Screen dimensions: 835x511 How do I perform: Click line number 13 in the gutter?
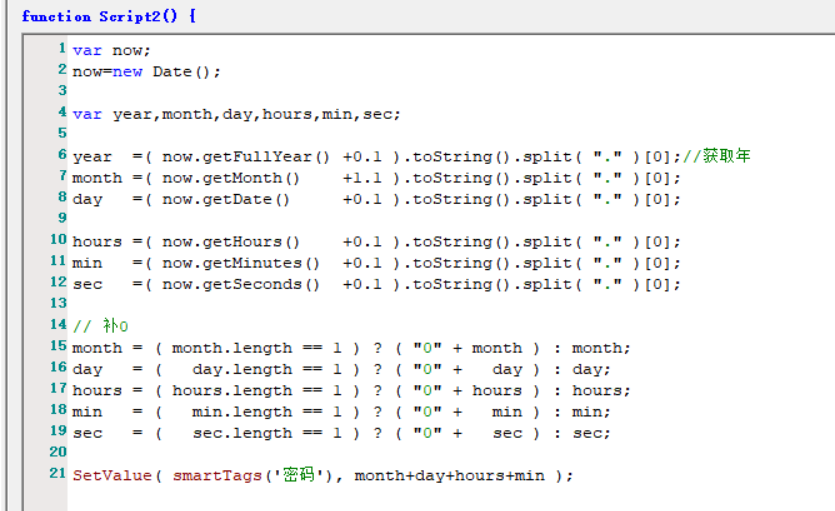tap(58, 303)
